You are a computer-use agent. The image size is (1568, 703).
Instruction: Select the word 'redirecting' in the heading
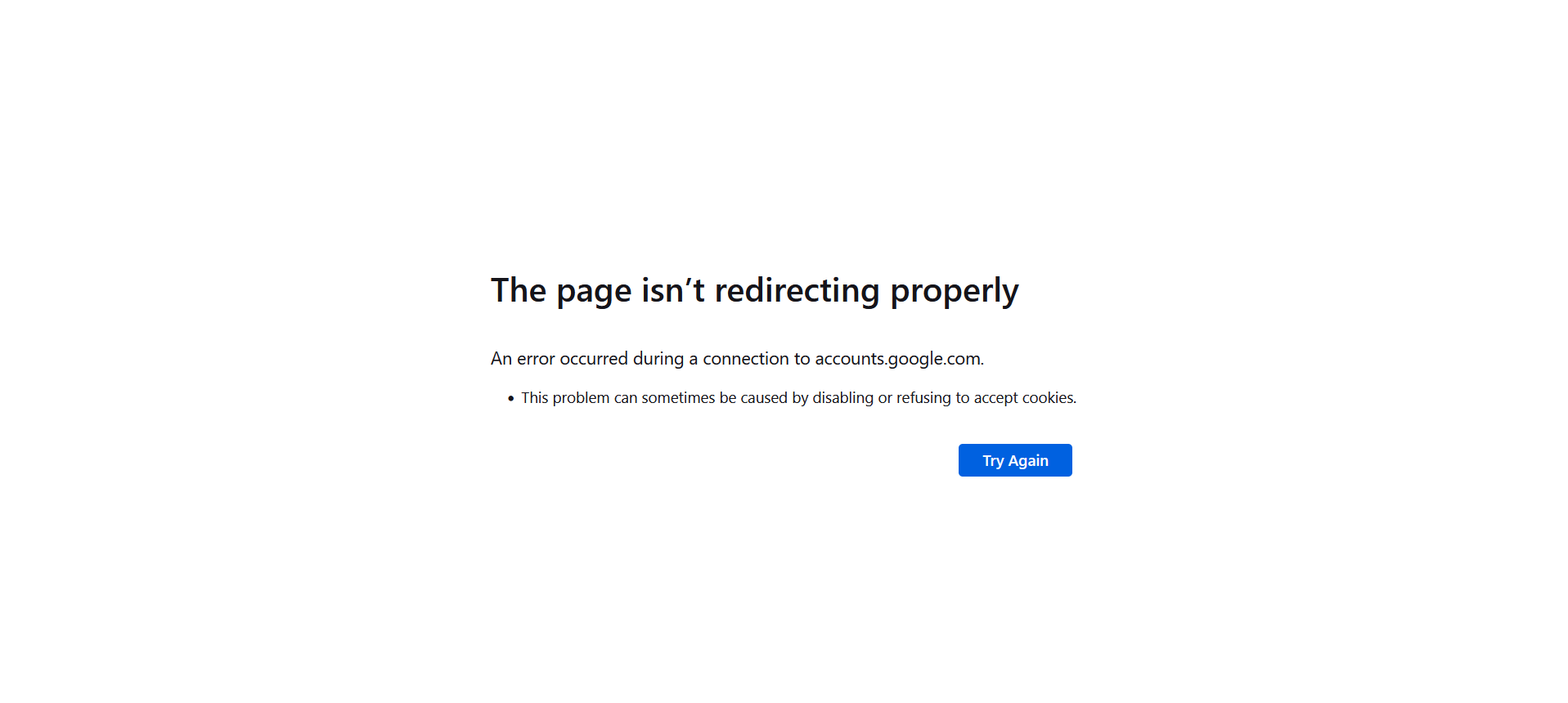click(797, 292)
